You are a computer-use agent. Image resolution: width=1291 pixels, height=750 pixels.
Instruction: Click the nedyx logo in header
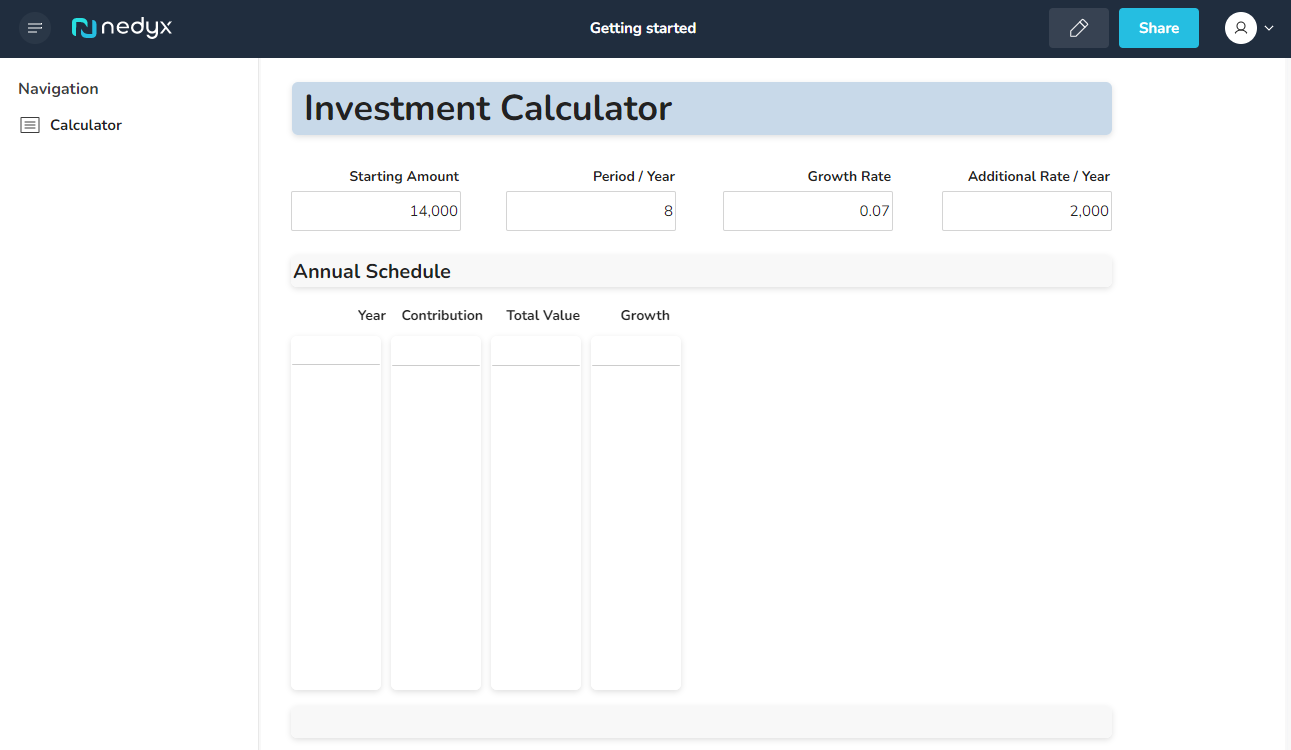click(x=122, y=28)
